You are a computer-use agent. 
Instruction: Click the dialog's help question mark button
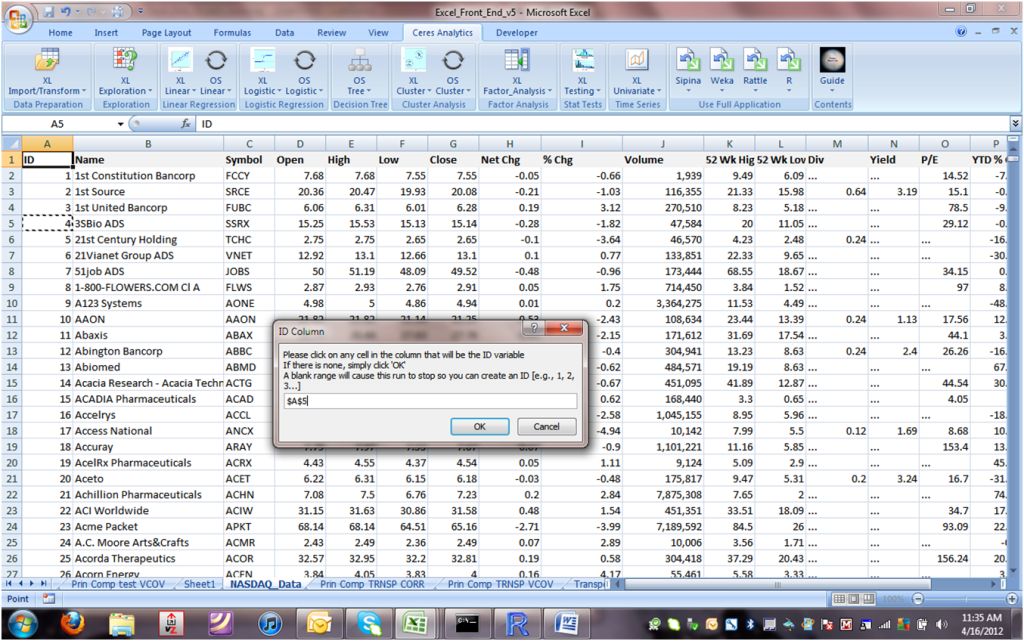coord(534,328)
